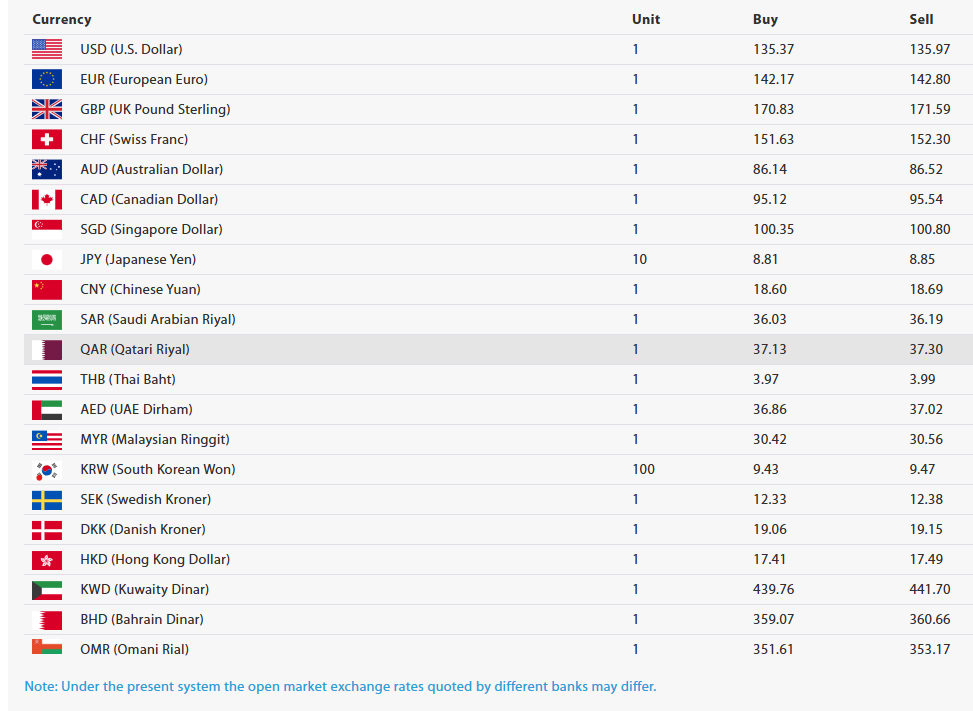This screenshot has width=973, height=711.
Task: Click the UK Union Jack flag icon
Action: pos(47,109)
